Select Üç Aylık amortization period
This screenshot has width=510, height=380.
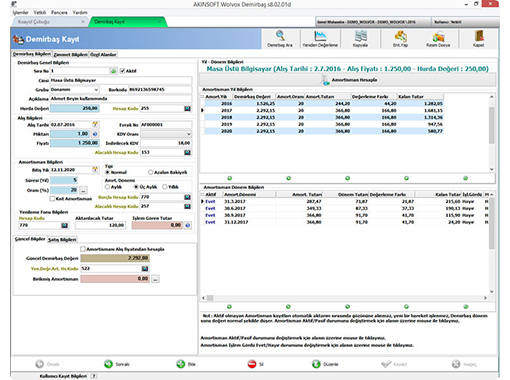136,187
